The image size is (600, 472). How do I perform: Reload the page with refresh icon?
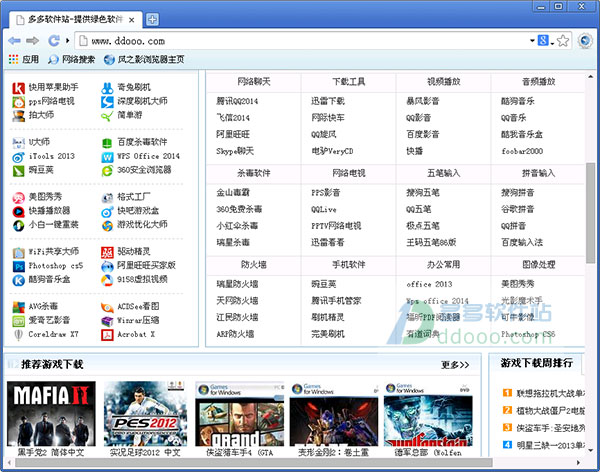click(x=54, y=41)
